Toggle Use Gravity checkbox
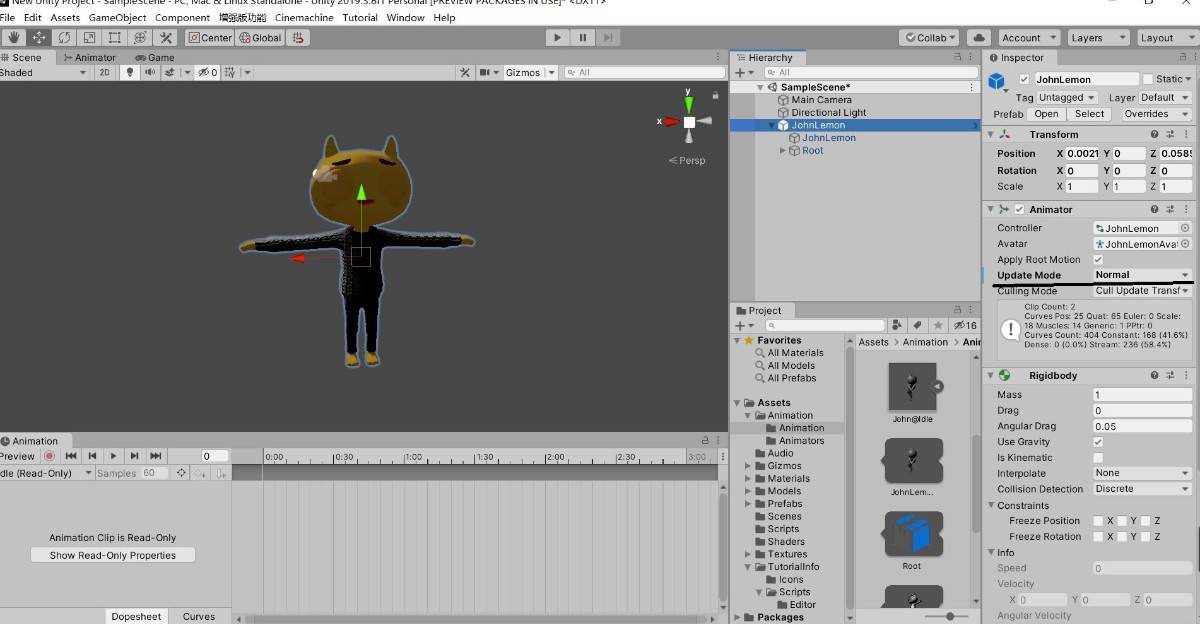This screenshot has height=624, width=1200. pos(1098,442)
